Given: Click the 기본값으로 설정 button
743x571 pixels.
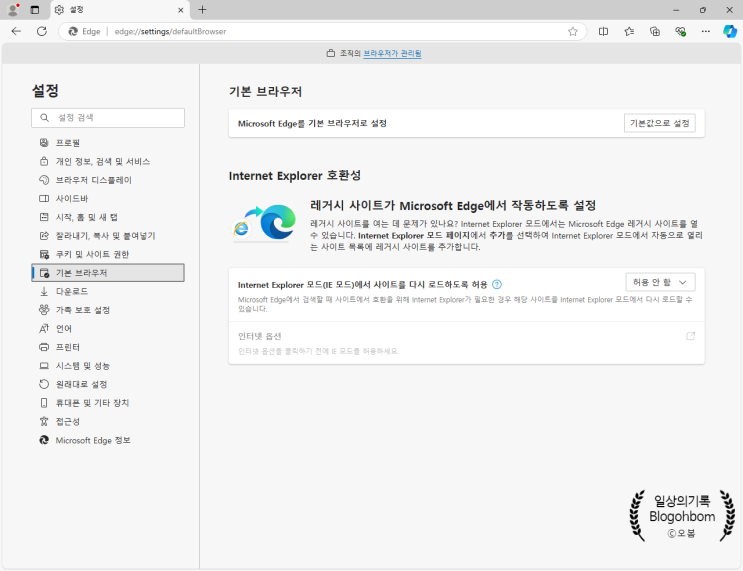Looking at the screenshot, I should pyautogui.click(x=660, y=123).
